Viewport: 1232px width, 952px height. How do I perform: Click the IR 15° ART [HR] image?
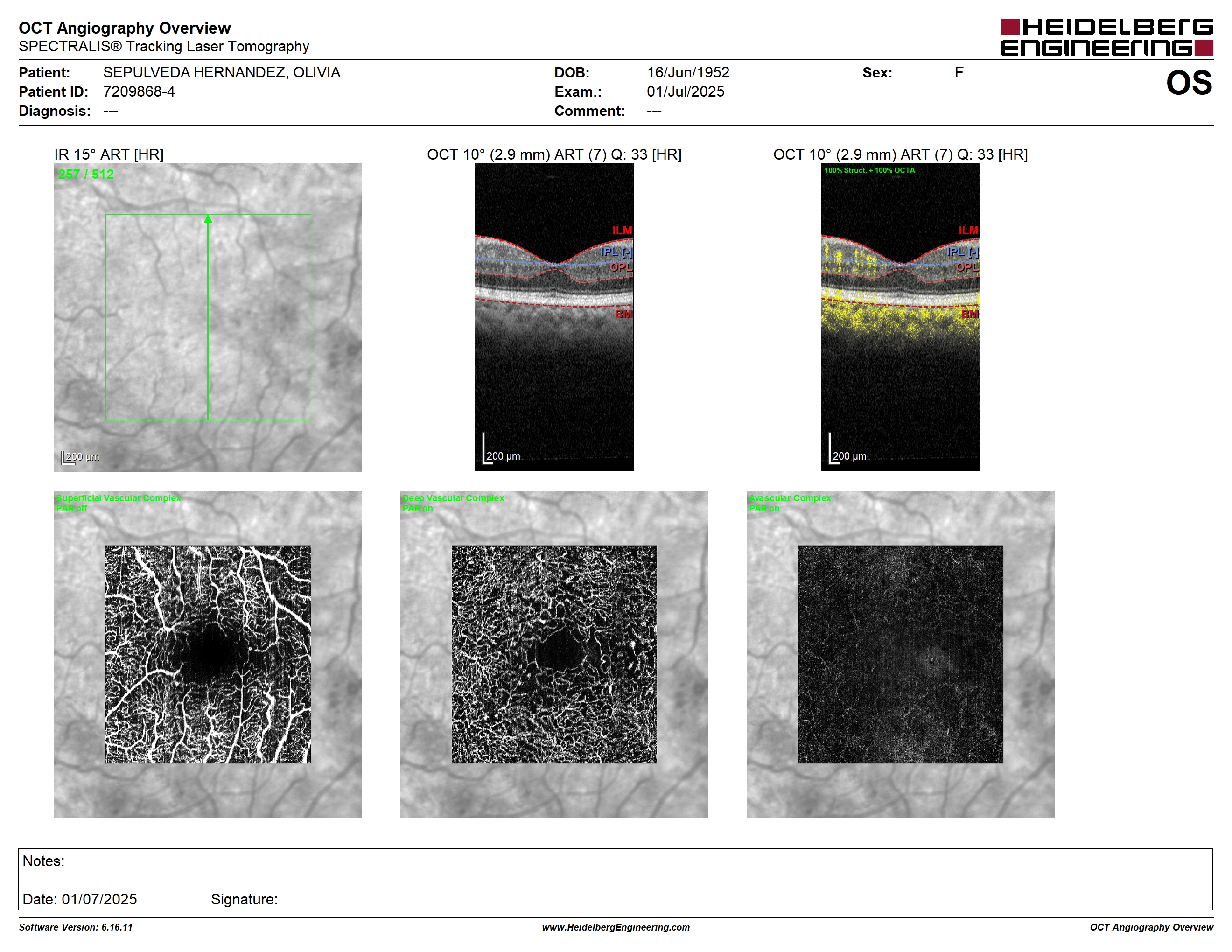pyautogui.click(x=208, y=317)
